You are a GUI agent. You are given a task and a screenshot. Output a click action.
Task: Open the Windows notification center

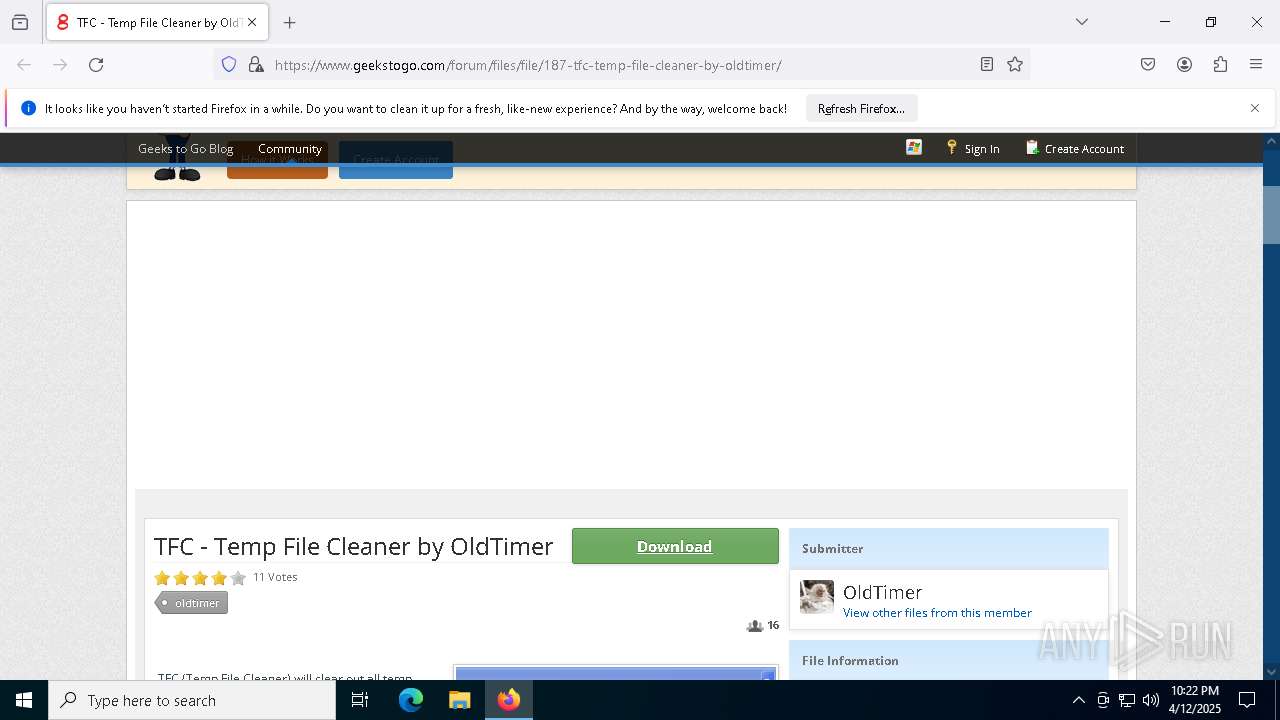[x=1248, y=700]
